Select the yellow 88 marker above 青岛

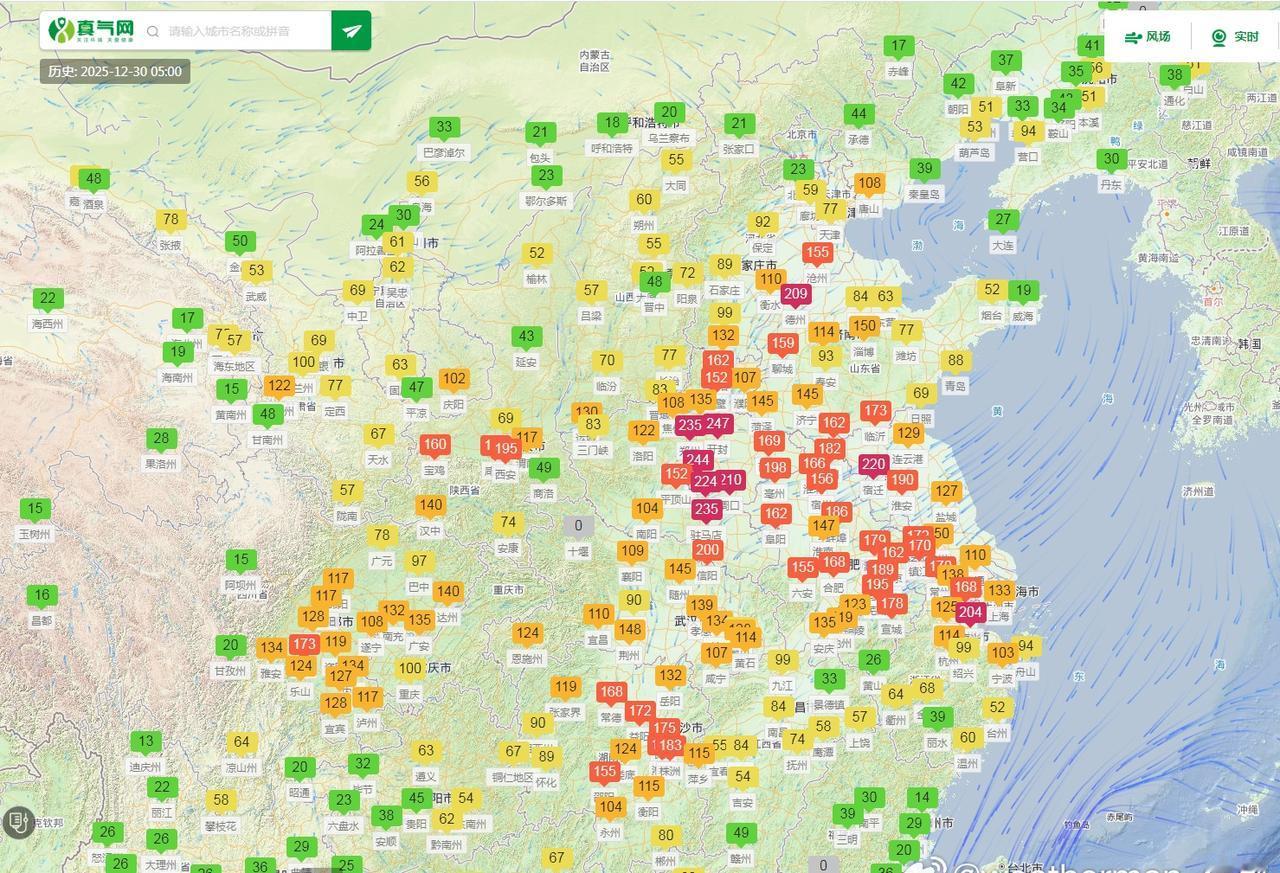coord(955,361)
